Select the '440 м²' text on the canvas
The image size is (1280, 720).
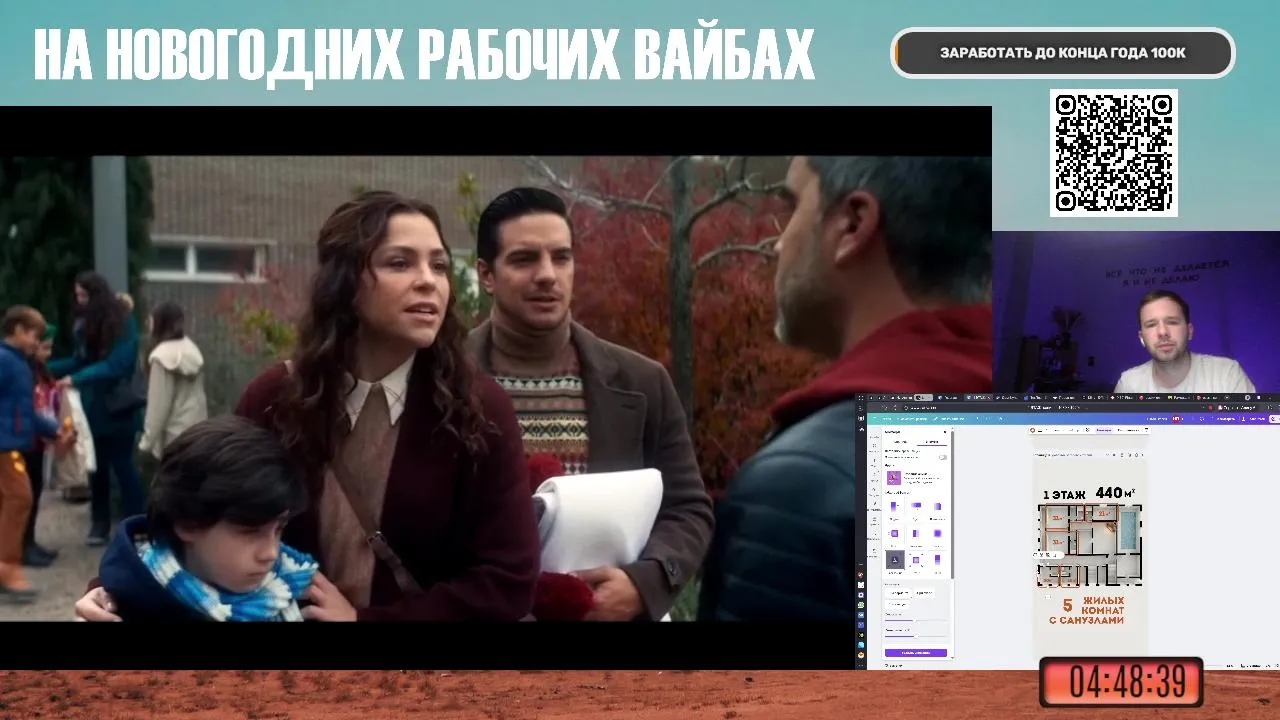[1115, 492]
